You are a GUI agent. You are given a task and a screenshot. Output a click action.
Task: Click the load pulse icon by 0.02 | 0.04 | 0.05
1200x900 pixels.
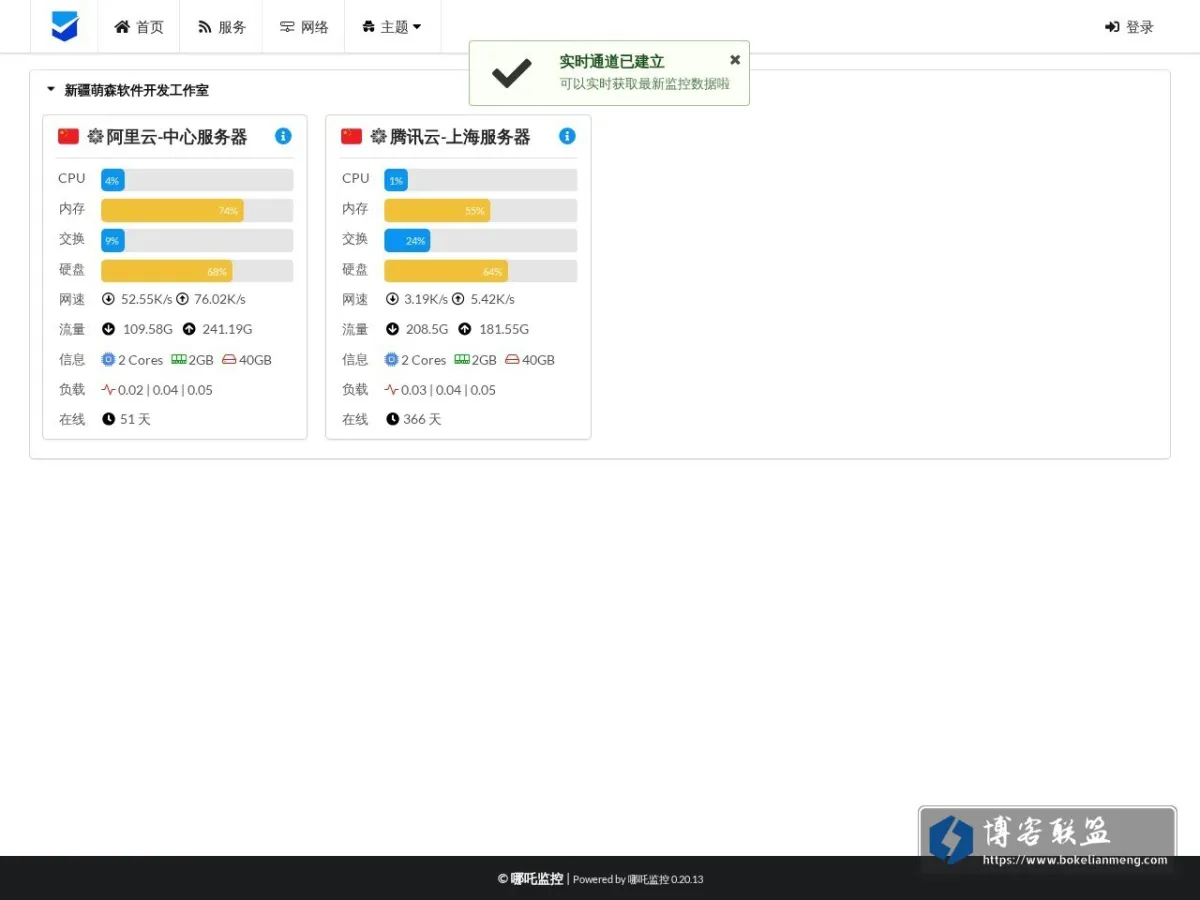click(x=108, y=389)
